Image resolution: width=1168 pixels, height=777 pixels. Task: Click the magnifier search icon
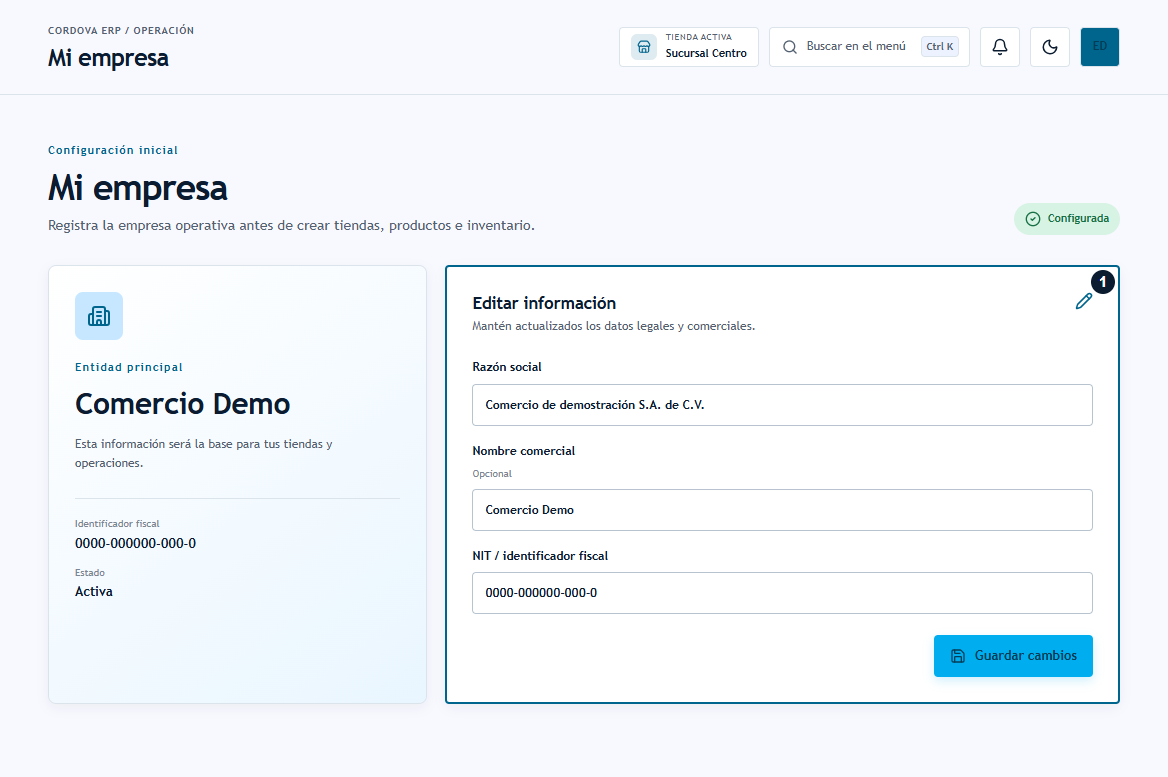click(x=790, y=47)
